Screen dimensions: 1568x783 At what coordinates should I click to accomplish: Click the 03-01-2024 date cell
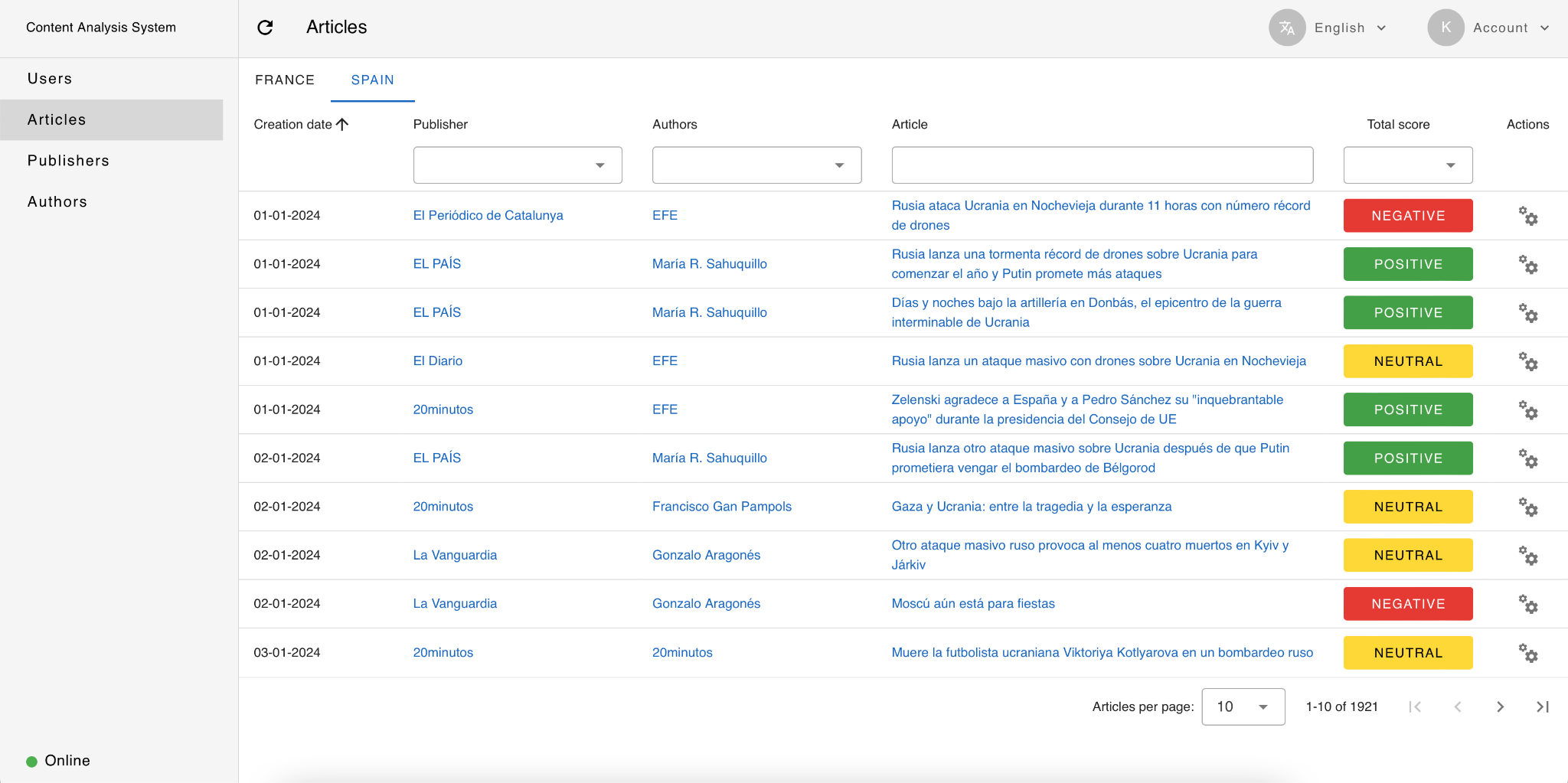pos(287,653)
